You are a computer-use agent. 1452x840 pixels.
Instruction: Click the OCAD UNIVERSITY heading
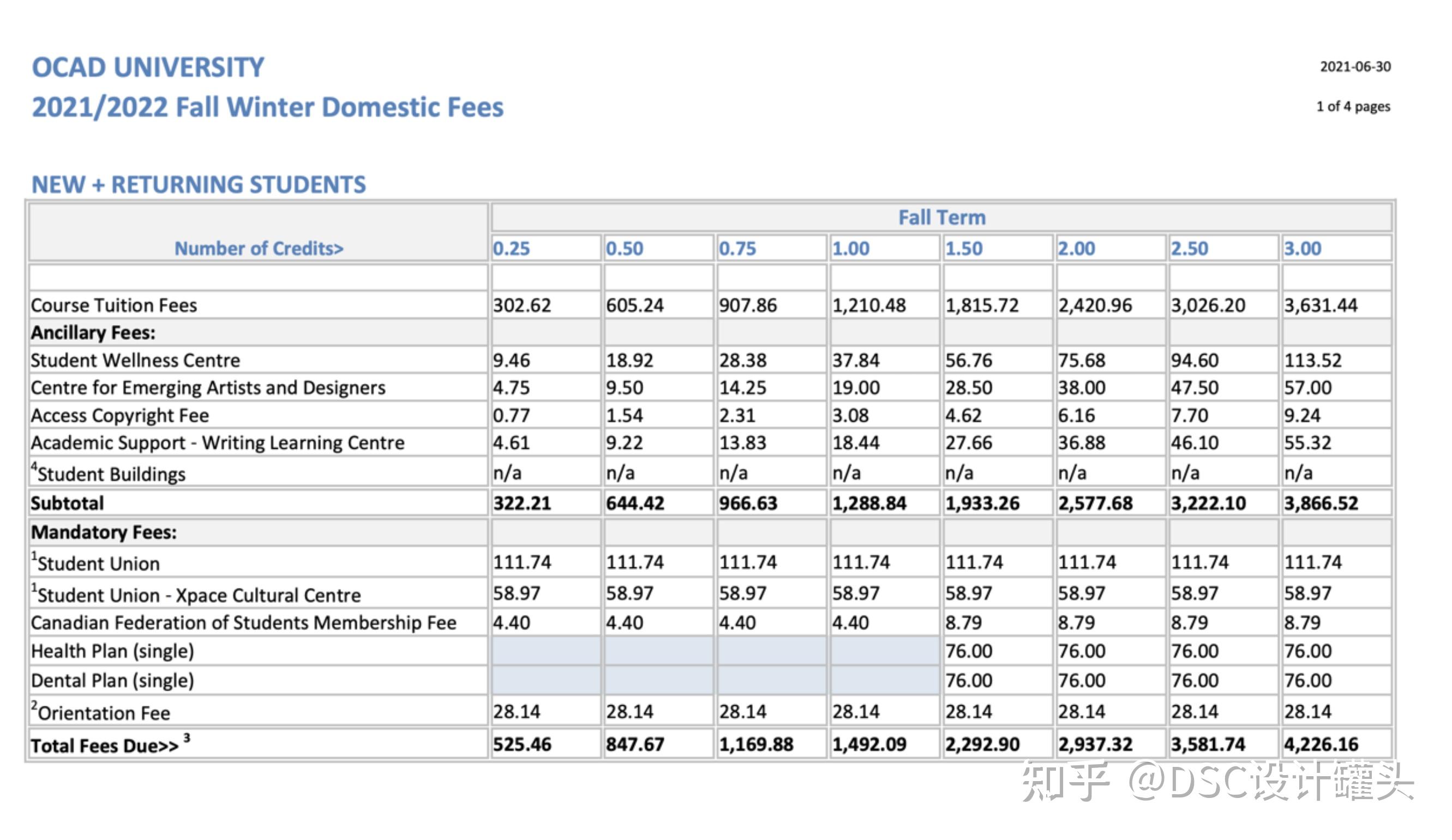click(147, 68)
